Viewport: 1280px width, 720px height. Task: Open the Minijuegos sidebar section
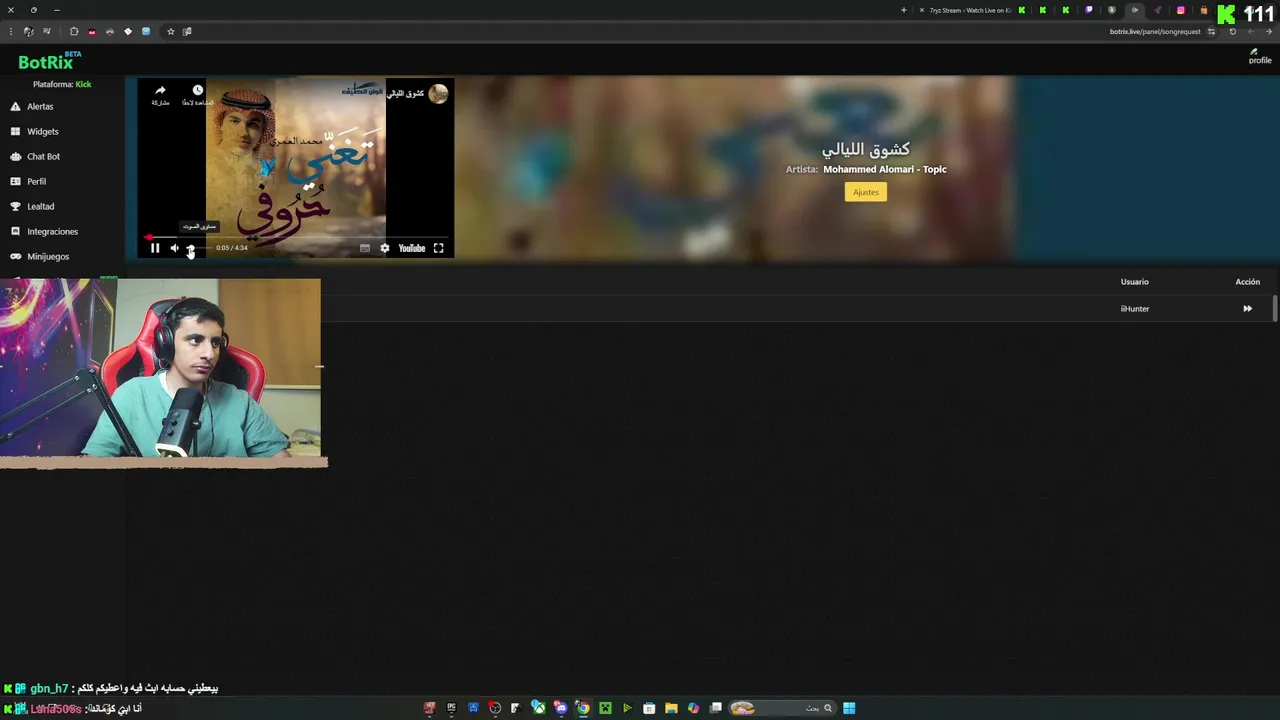tap(47, 256)
